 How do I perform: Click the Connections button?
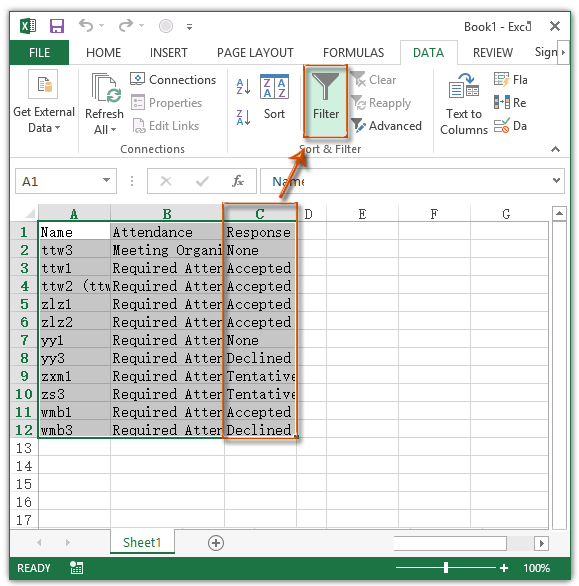pyautogui.click(x=173, y=80)
